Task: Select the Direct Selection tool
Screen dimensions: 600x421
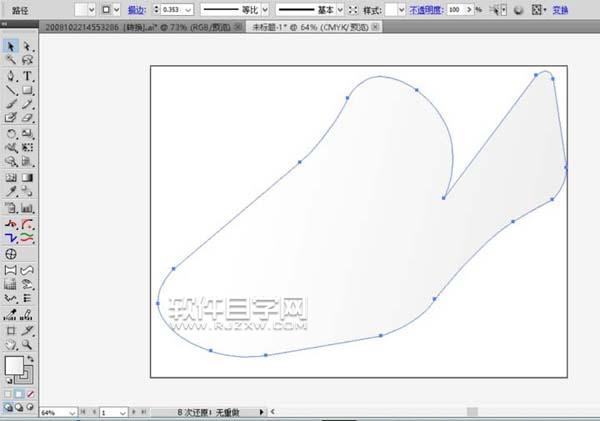Action: 27,46
